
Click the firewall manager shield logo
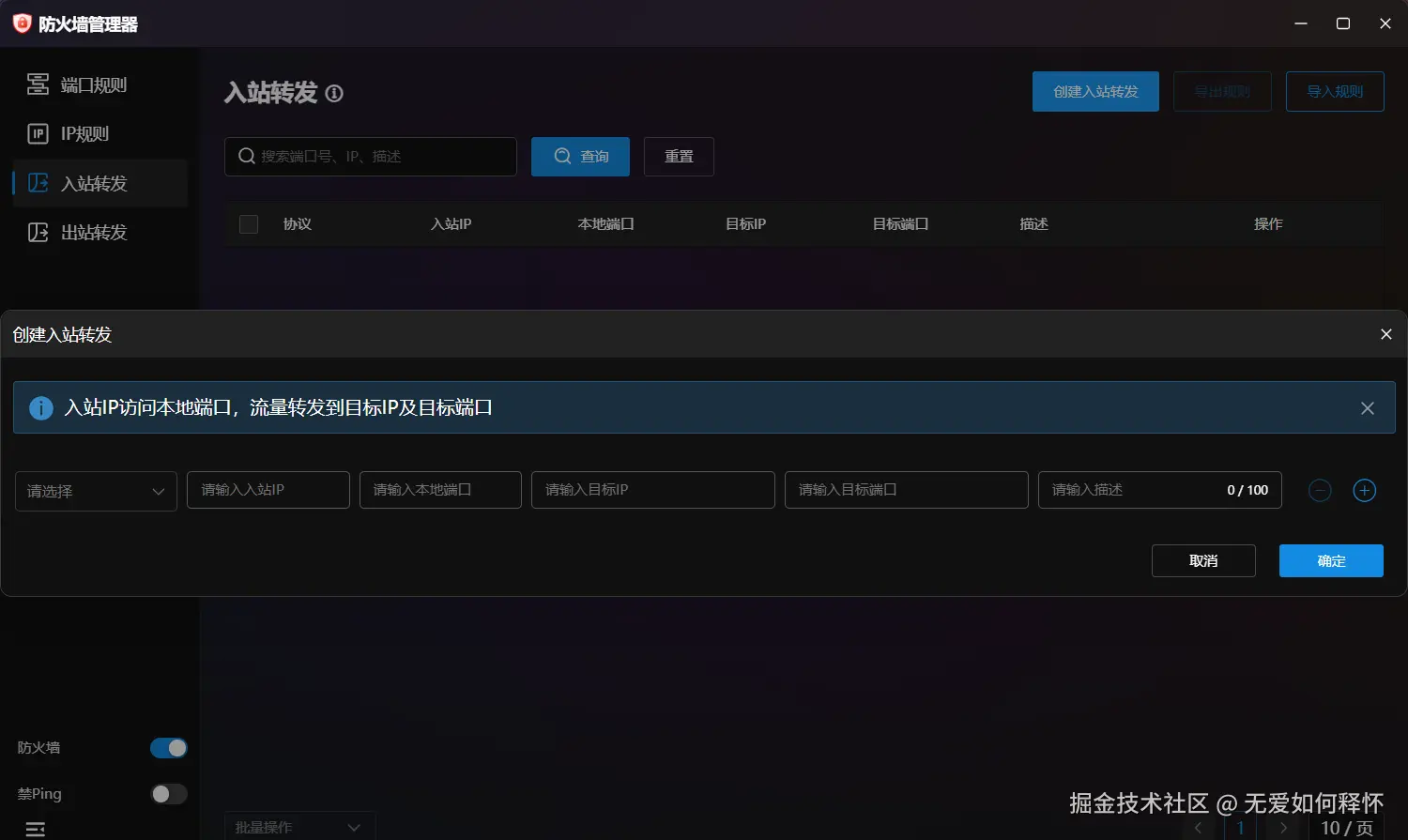tap(22, 23)
